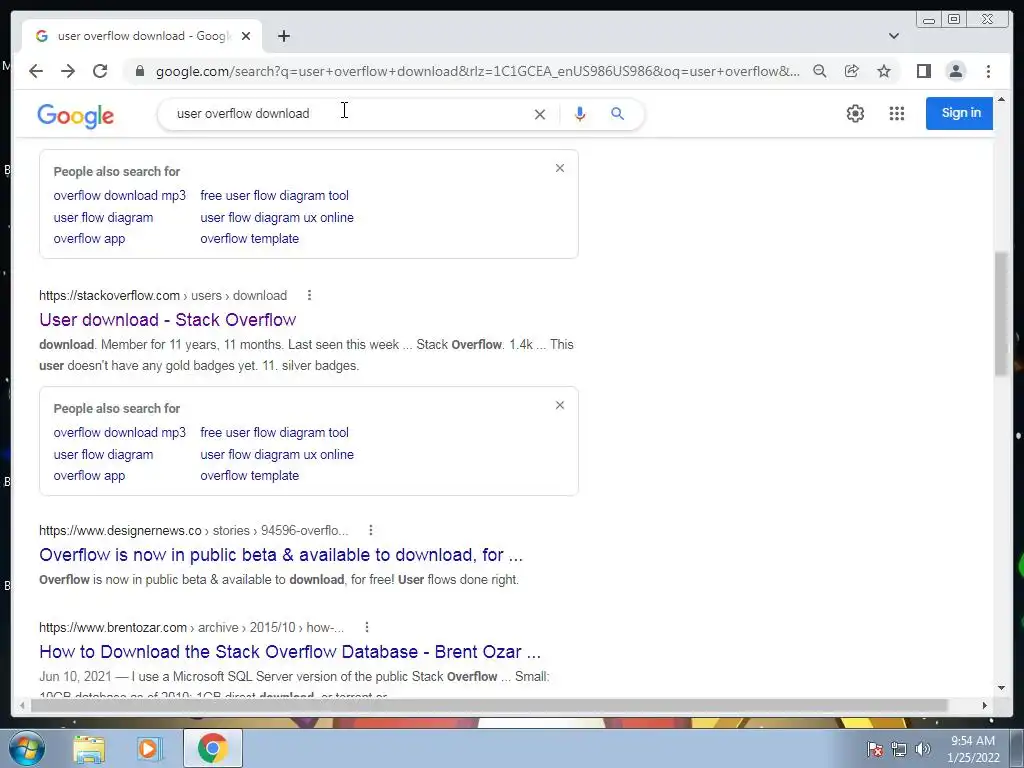Image resolution: width=1024 pixels, height=768 pixels.
Task: Click the brentozar.com breadcrumb URL
Action: (x=191, y=627)
